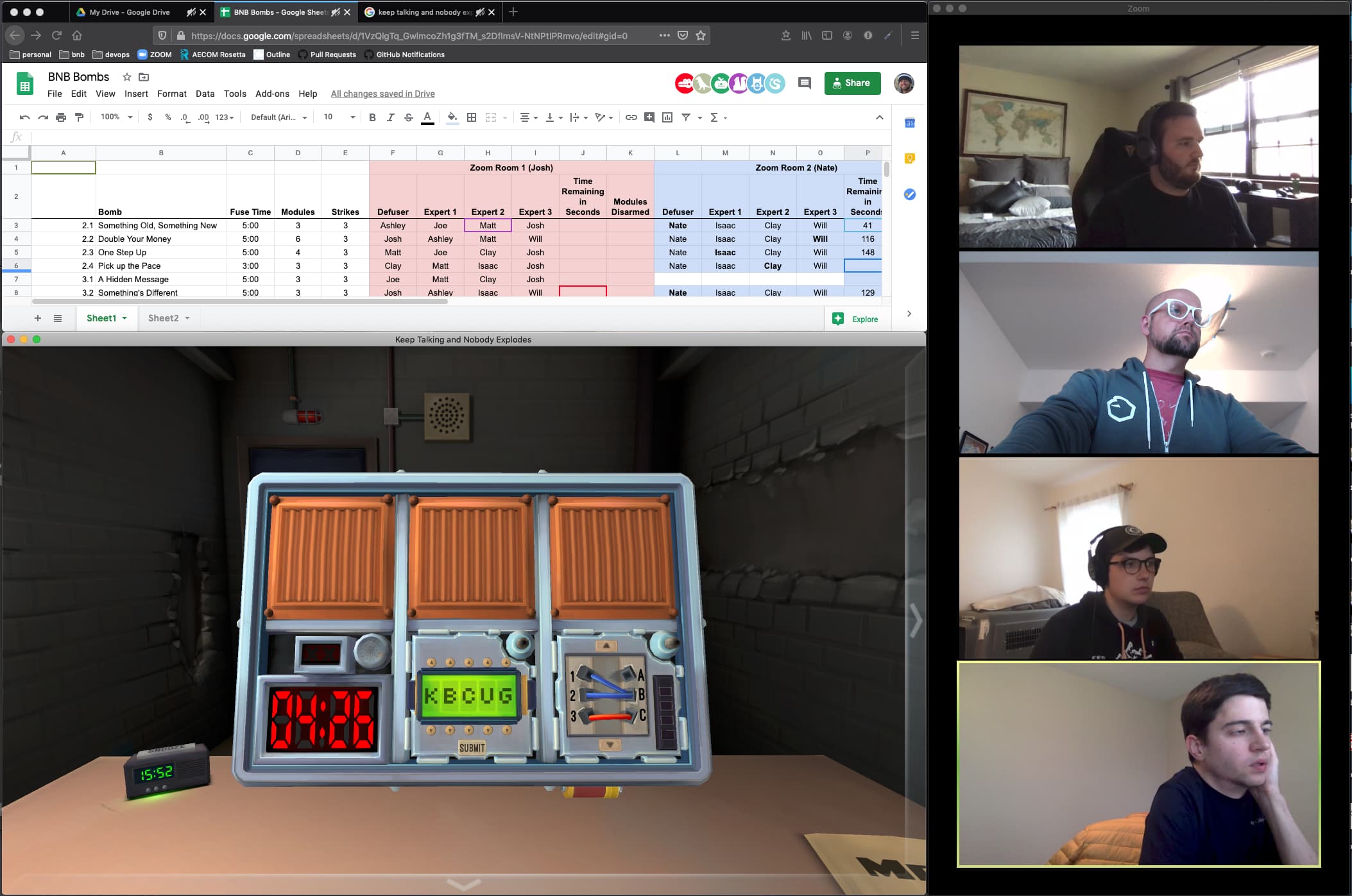Open Google Keep side panel icon

point(909,158)
